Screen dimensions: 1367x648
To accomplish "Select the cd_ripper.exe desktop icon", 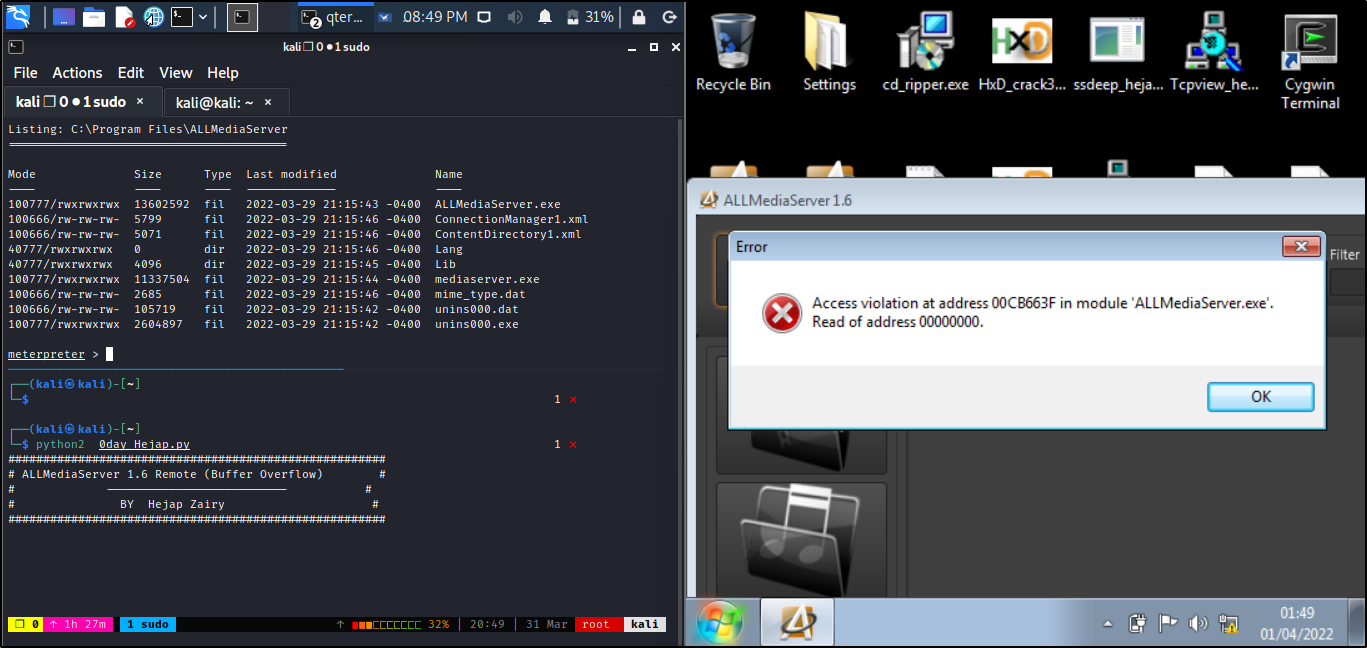I will [x=925, y=52].
